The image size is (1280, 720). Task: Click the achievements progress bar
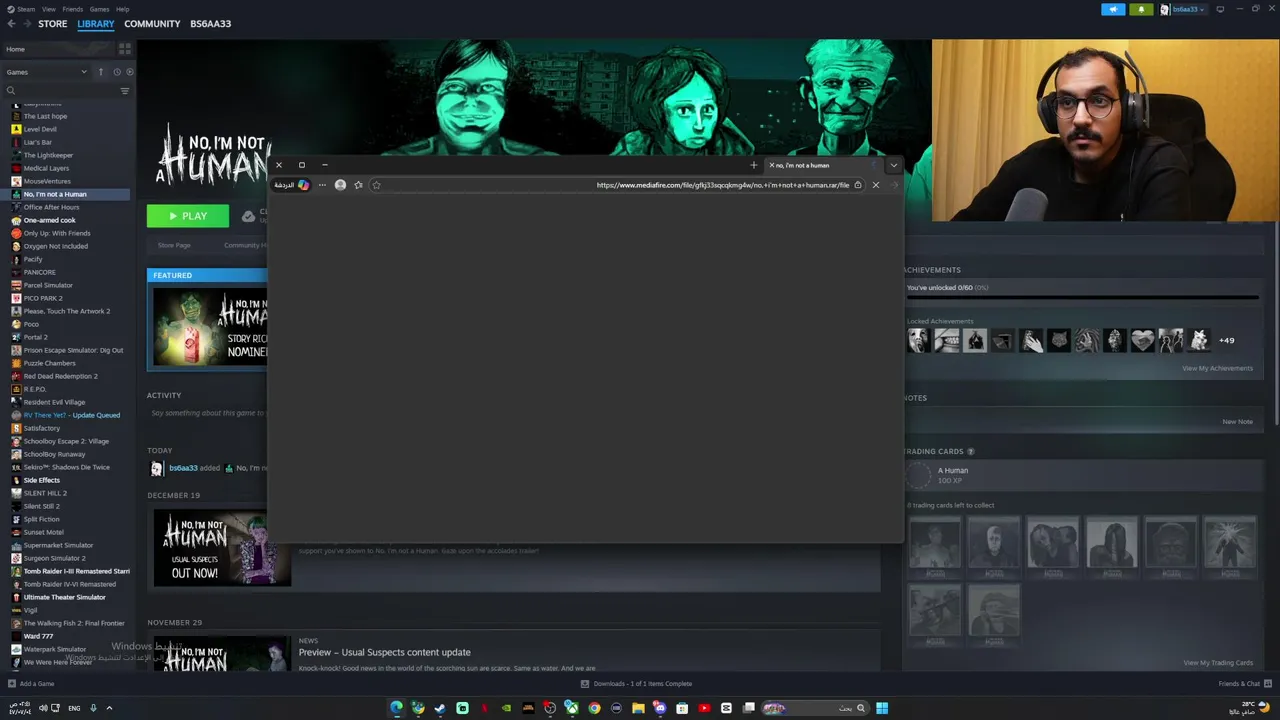1082,297
